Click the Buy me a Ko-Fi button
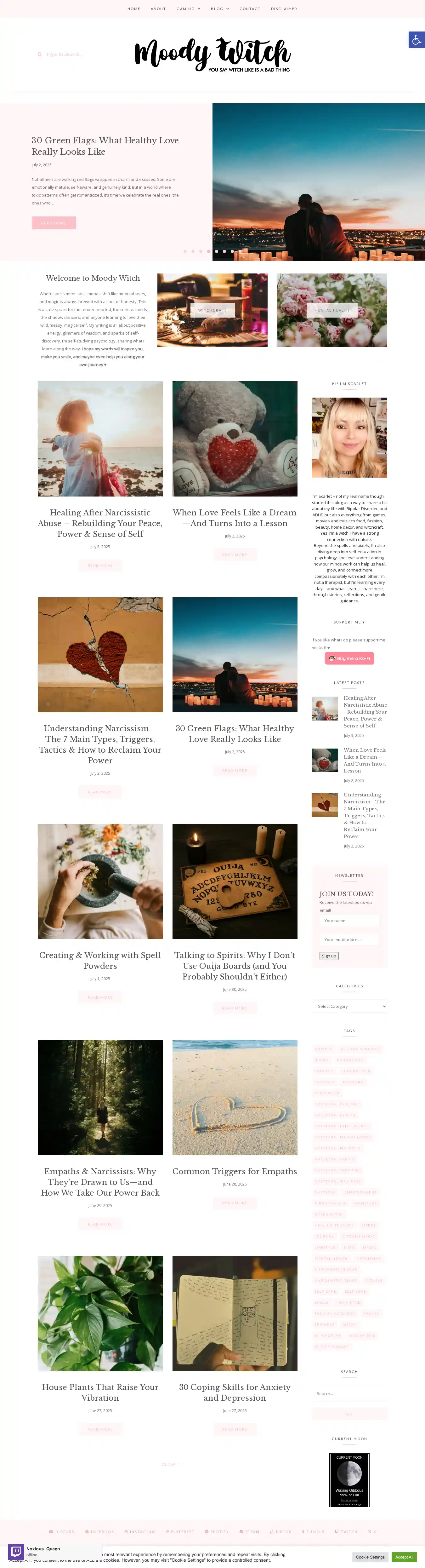 (x=350, y=658)
